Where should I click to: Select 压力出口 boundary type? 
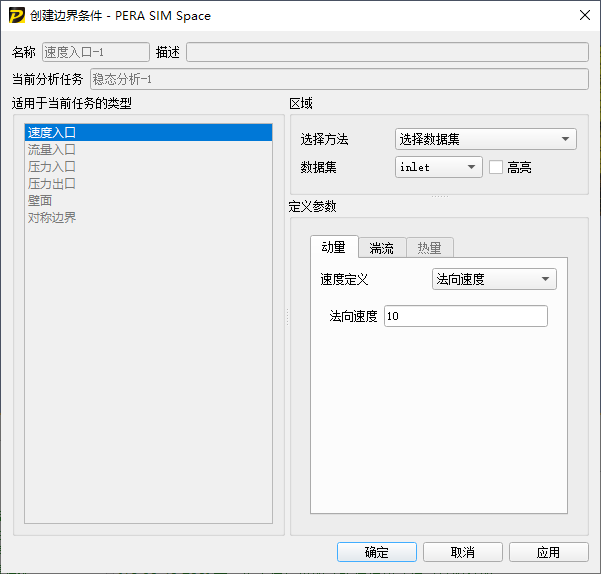pyautogui.click(x=148, y=184)
